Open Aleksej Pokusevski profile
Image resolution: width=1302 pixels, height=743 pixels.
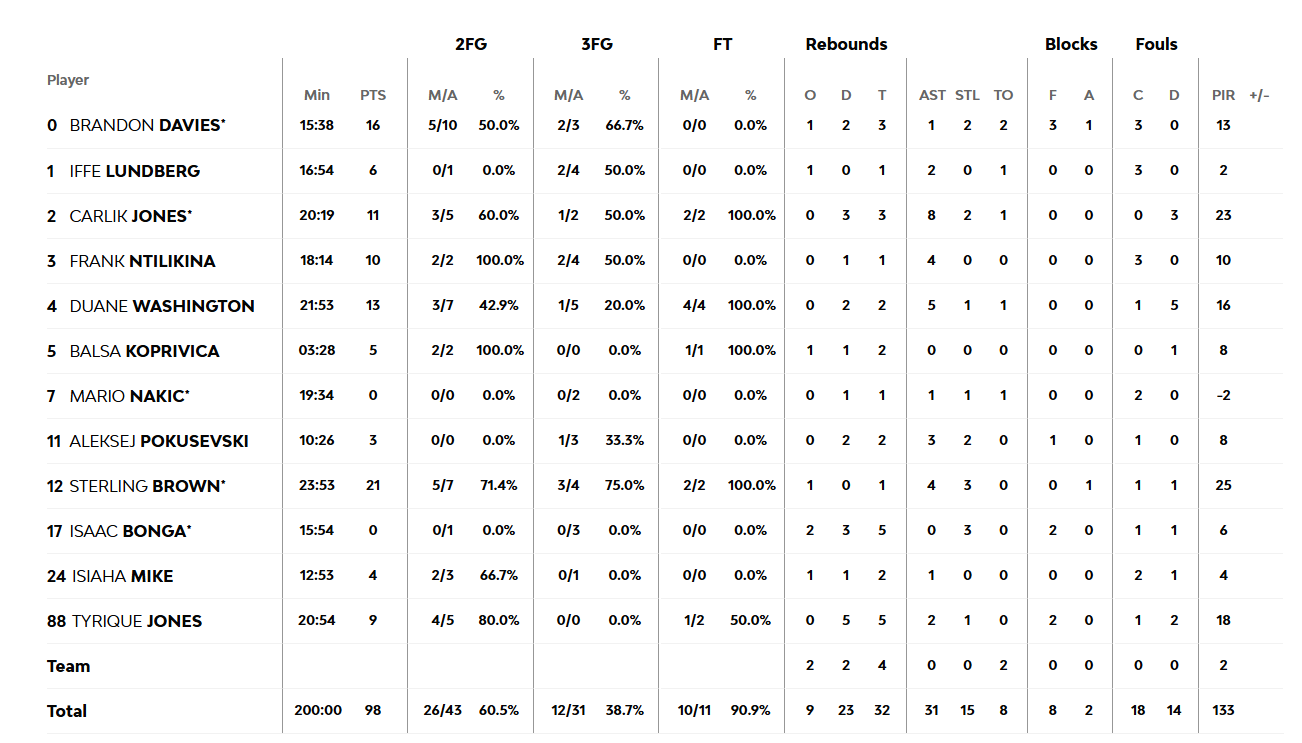tap(159, 441)
